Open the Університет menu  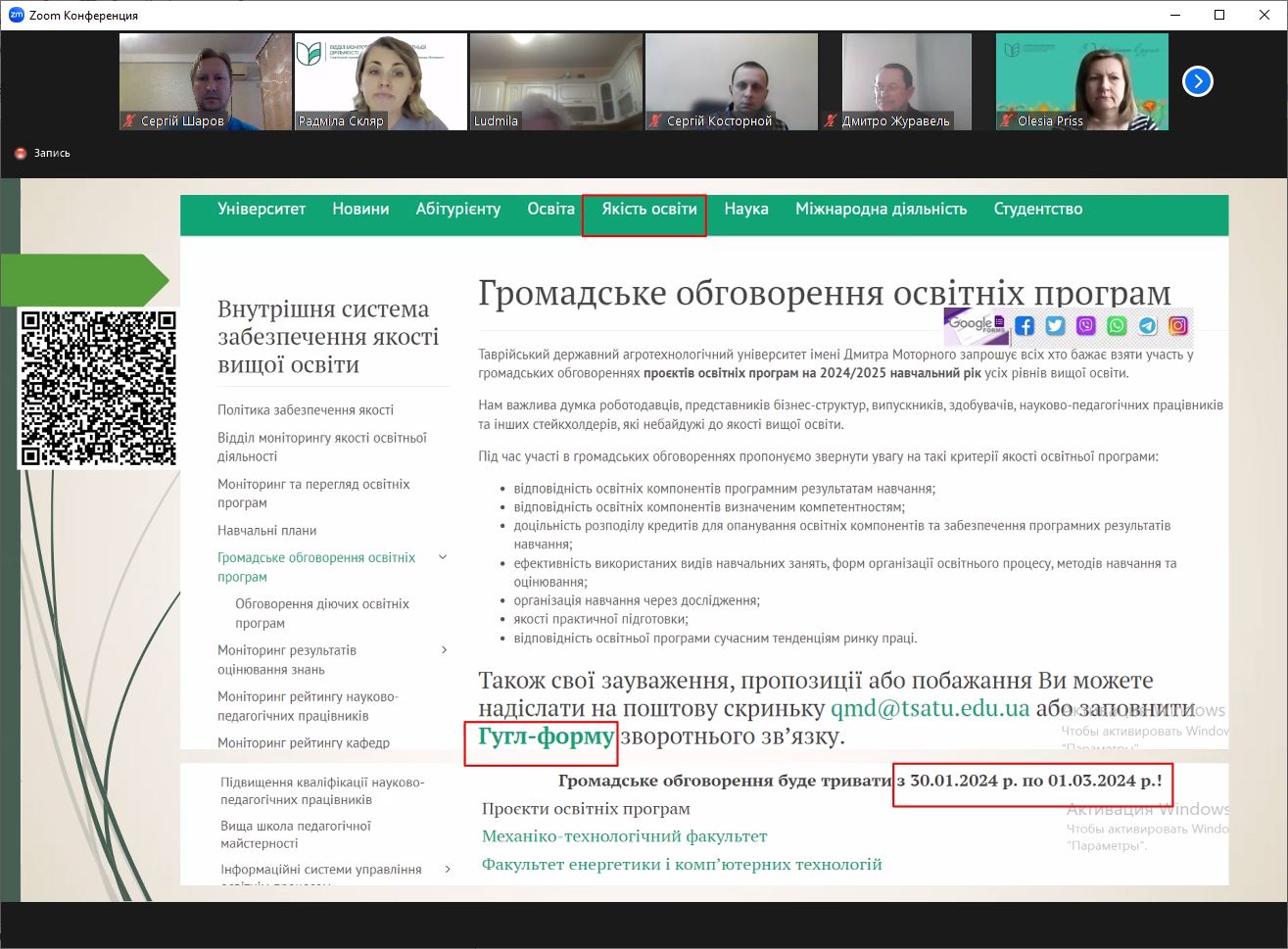(x=262, y=209)
